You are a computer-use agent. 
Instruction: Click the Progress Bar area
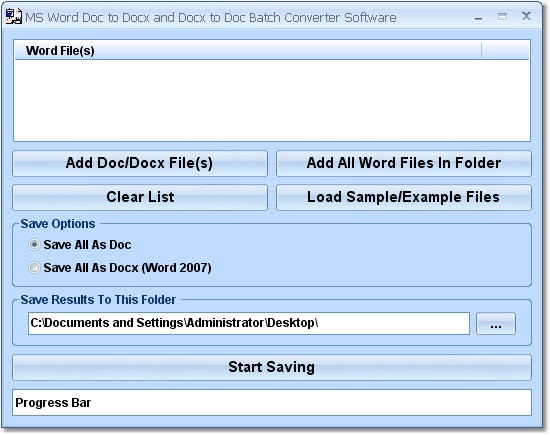pyautogui.click(x=272, y=403)
